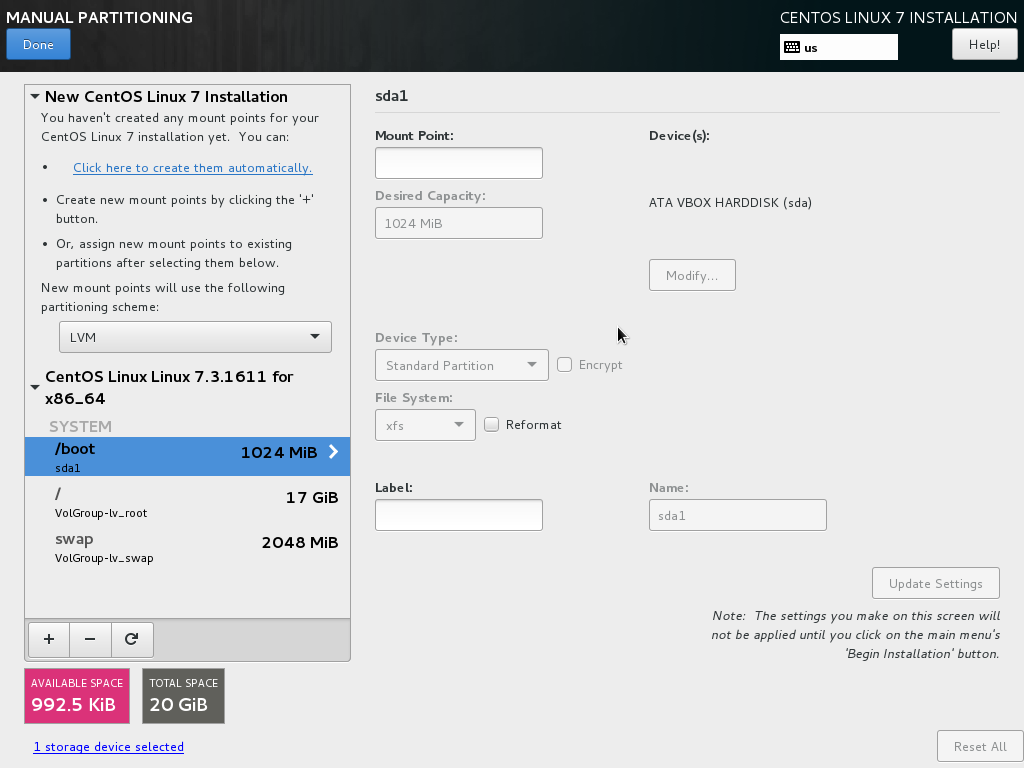The image size is (1024, 768).
Task: Click the CENTOS LINUX 7 INSTALLATION heading
Action: 899,18
